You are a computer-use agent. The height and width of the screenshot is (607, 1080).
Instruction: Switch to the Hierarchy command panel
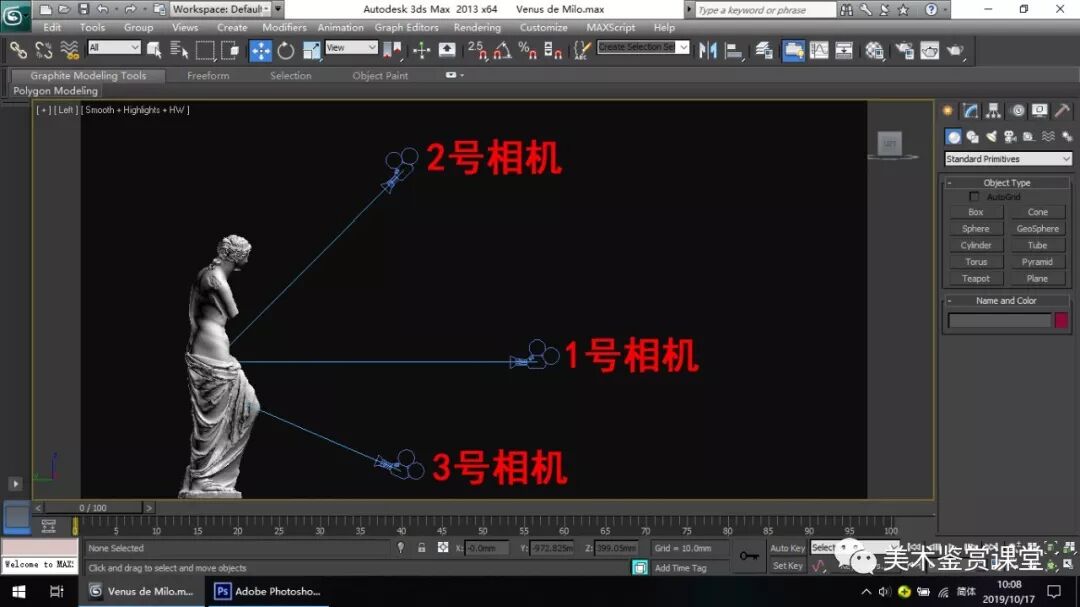pyautogui.click(x=993, y=110)
